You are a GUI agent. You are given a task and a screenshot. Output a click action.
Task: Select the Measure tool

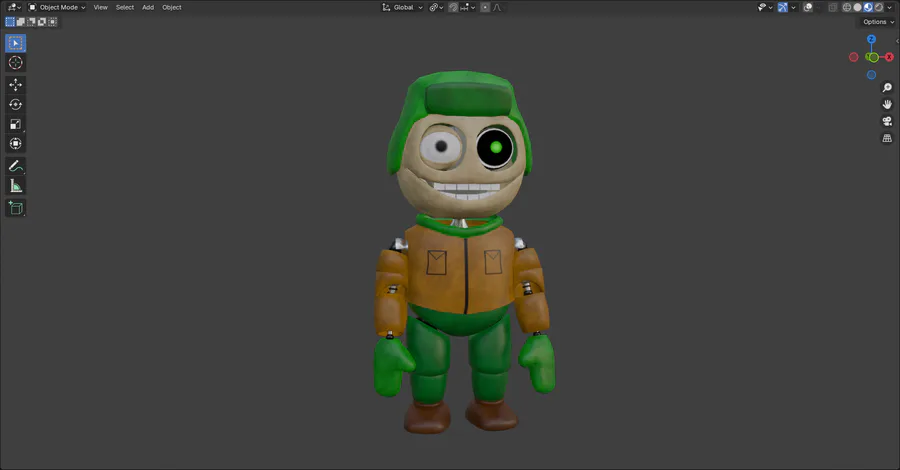[x=15, y=186]
